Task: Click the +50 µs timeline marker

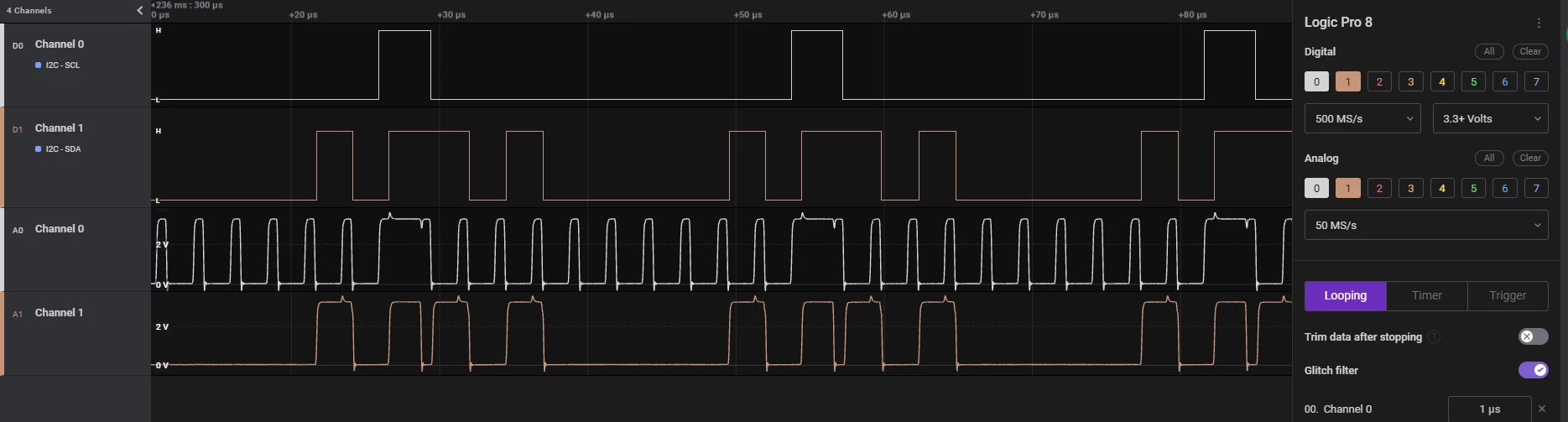Action: pos(748,15)
